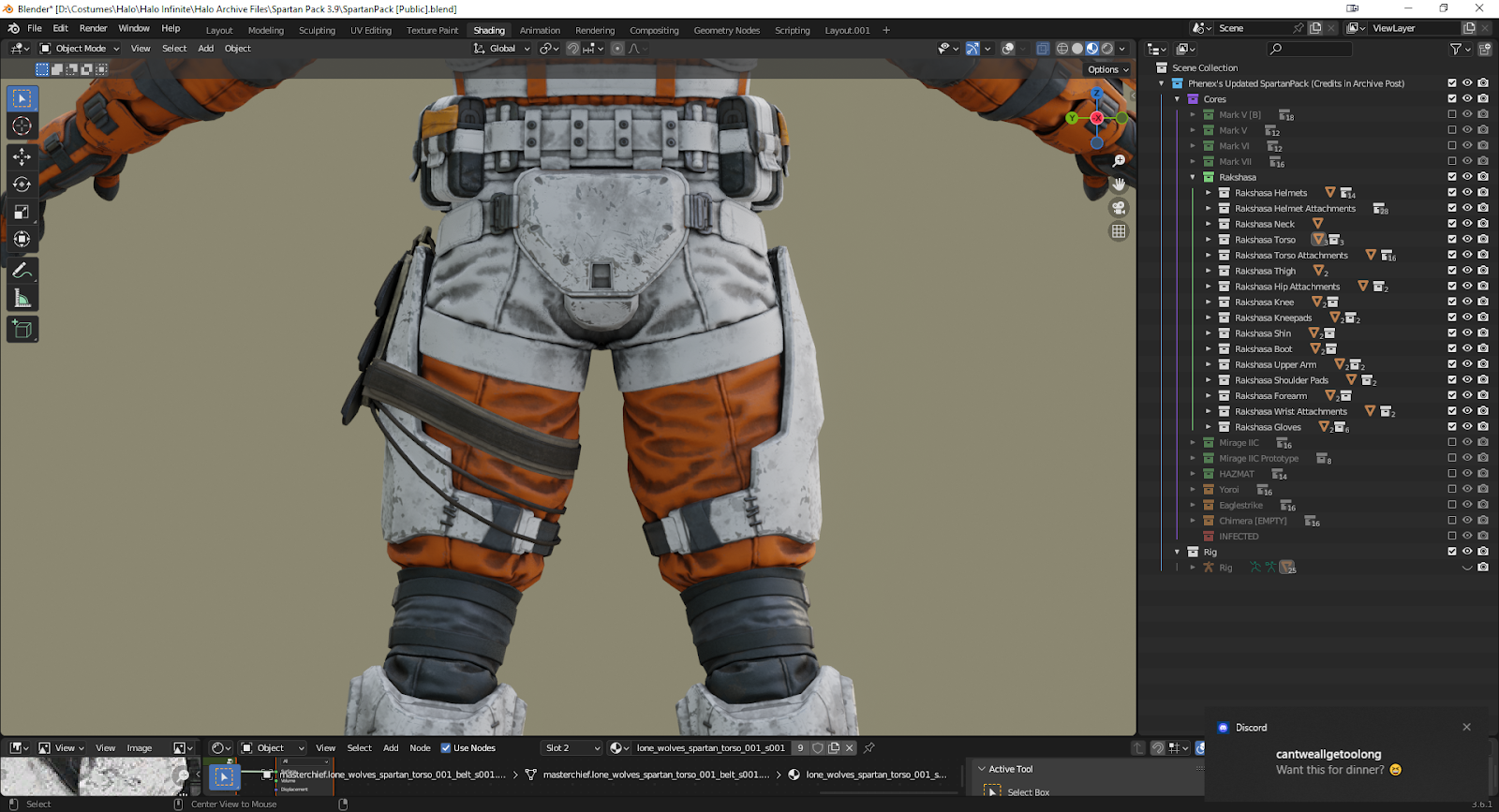This screenshot has width=1499, height=812.
Task: Open the Object Mode dropdown
Action: click(x=80, y=49)
